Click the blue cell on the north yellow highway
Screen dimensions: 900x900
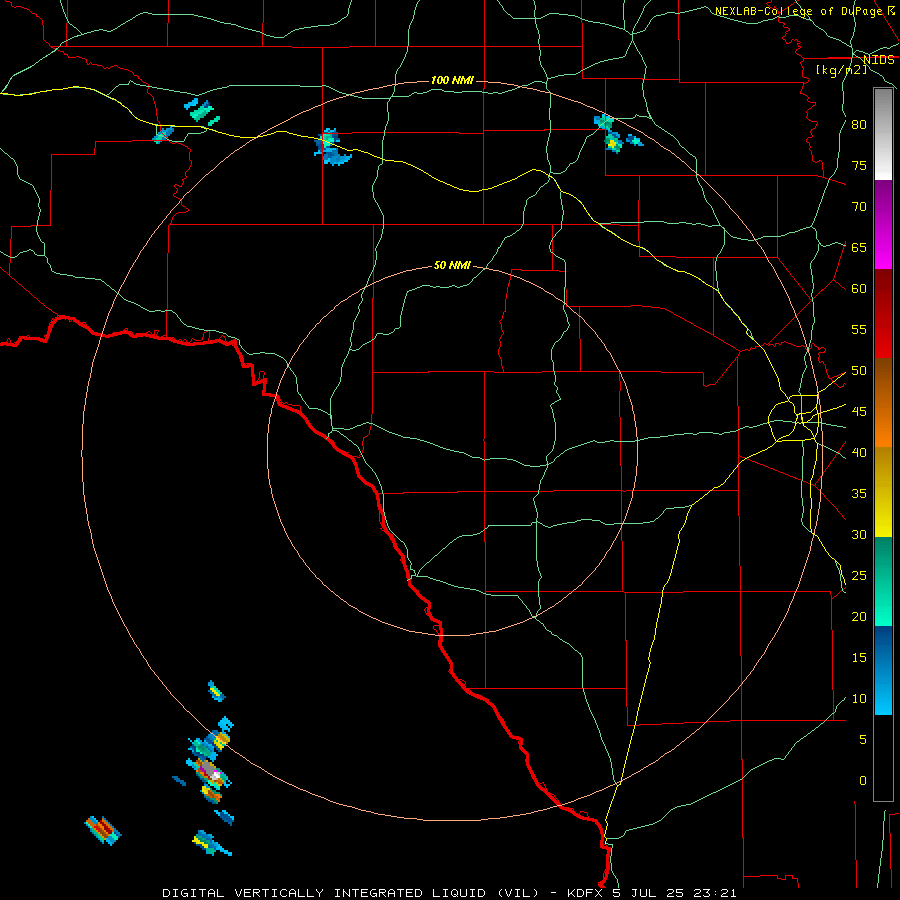331,148
